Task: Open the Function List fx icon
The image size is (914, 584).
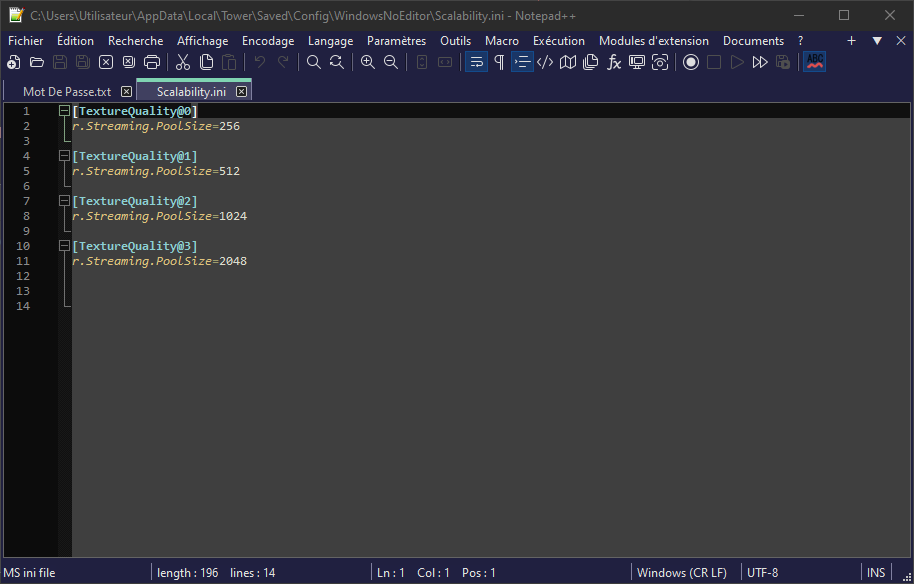Action: (614, 62)
